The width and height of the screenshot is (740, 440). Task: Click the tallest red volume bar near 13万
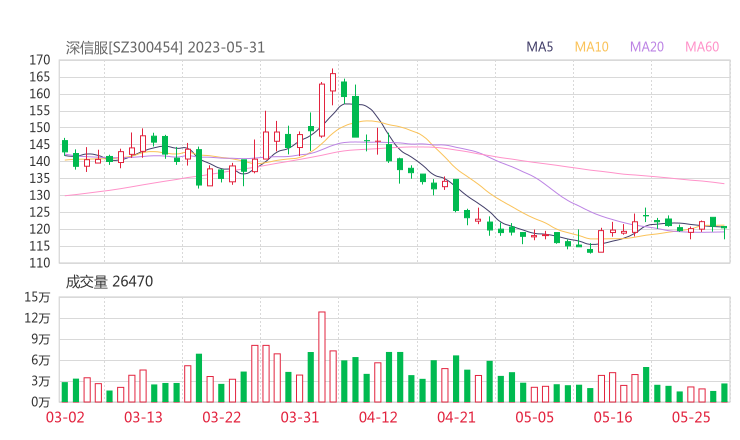pyautogui.click(x=322, y=357)
